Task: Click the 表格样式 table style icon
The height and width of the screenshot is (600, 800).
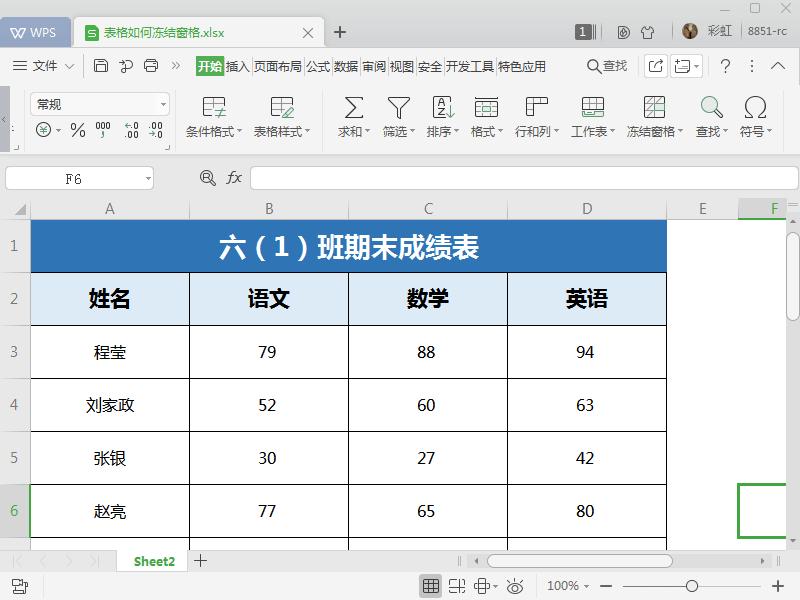Action: pos(281,110)
